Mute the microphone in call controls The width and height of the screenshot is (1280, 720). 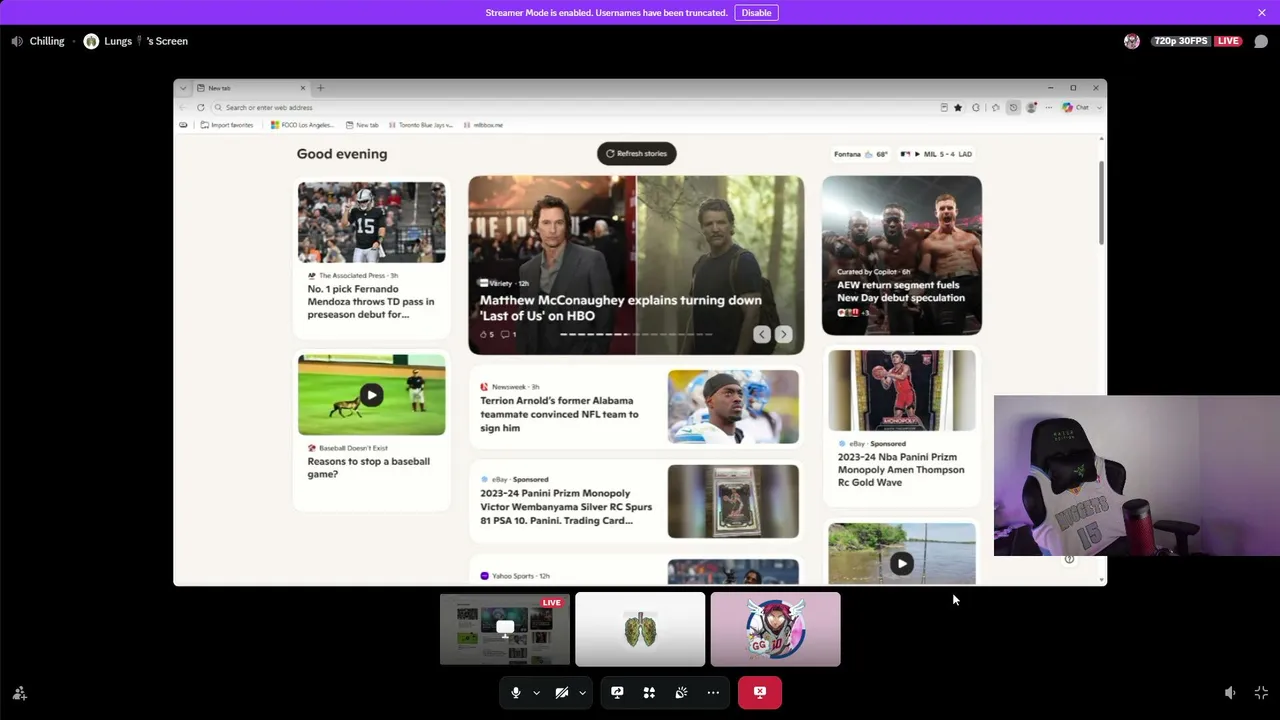(x=516, y=692)
